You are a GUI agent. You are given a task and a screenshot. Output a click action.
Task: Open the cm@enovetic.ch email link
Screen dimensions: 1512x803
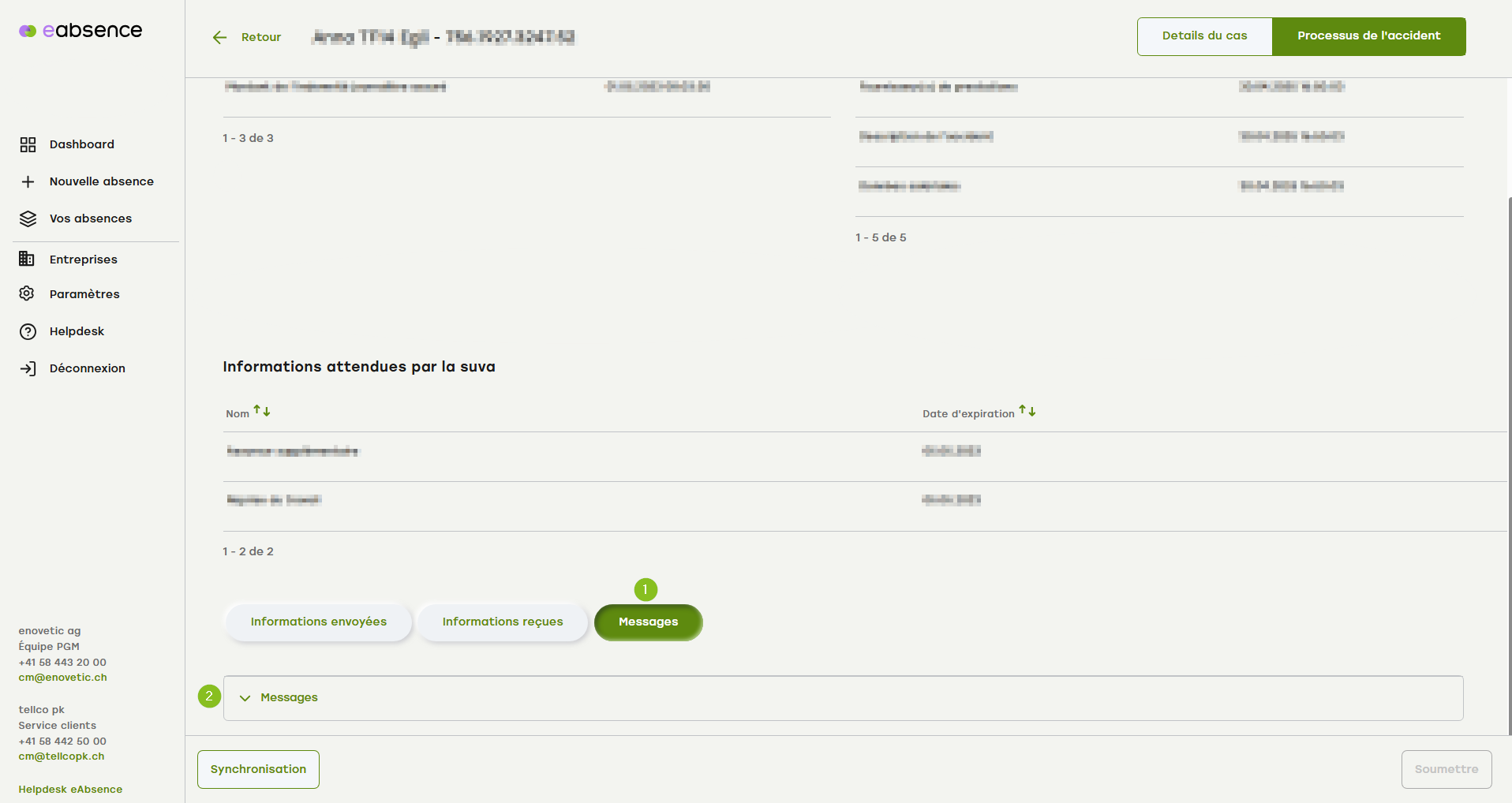[x=62, y=678]
